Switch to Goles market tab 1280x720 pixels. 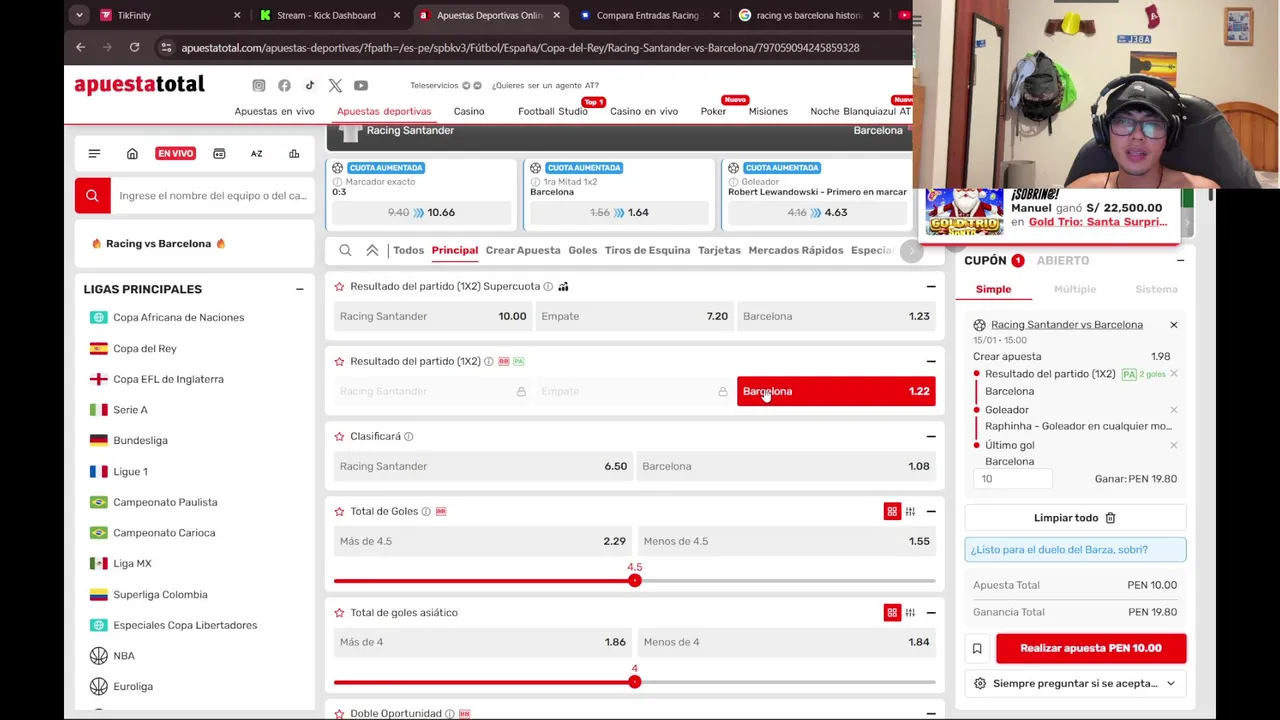[x=582, y=250]
